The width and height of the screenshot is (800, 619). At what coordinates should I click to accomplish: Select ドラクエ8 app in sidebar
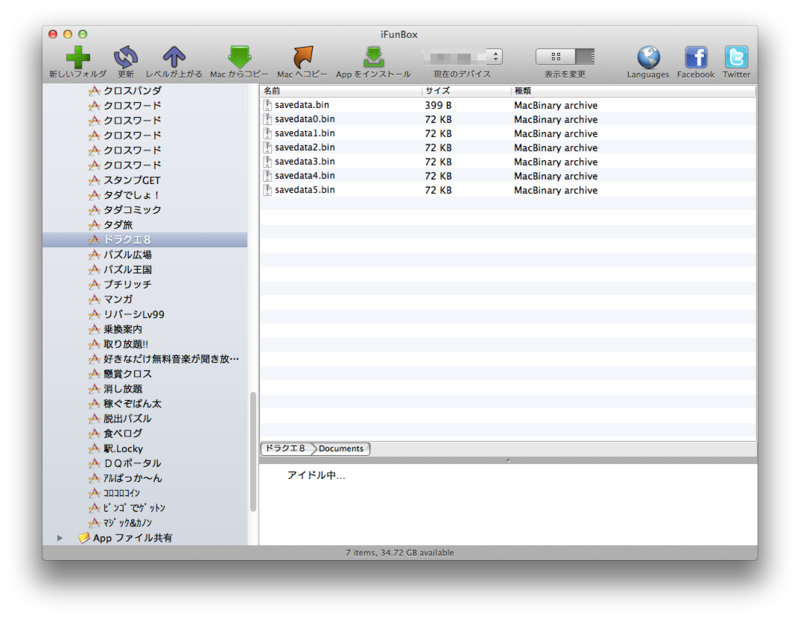pos(145,239)
